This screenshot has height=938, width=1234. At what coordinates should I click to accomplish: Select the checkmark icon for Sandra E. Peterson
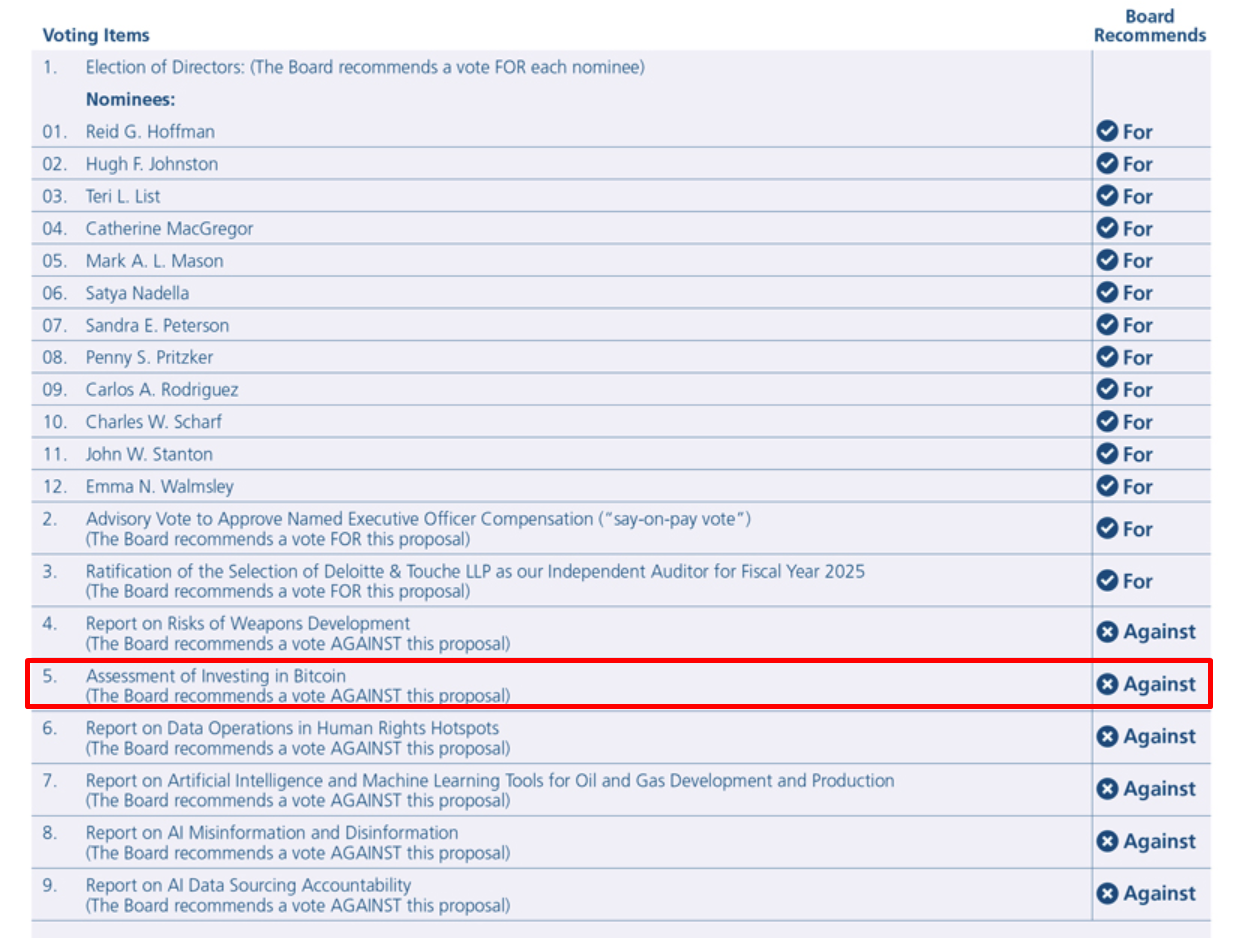click(1107, 325)
